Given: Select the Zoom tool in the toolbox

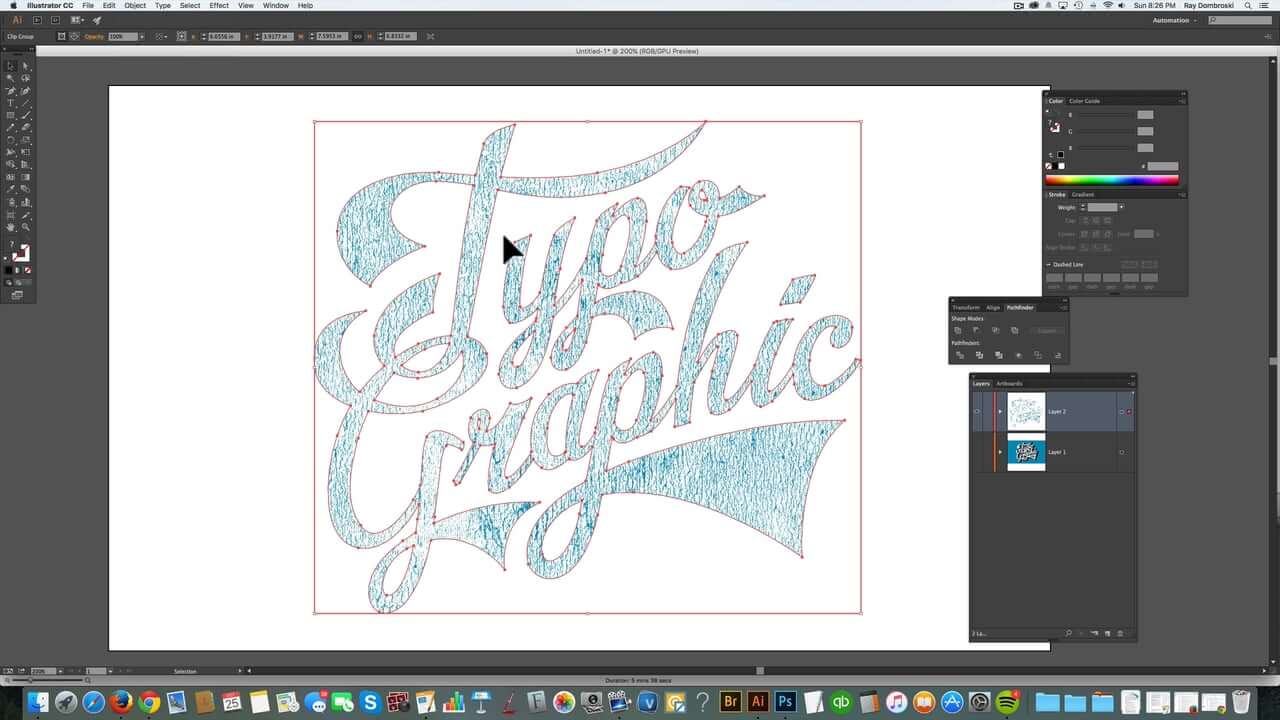Looking at the screenshot, I should coord(25,227).
